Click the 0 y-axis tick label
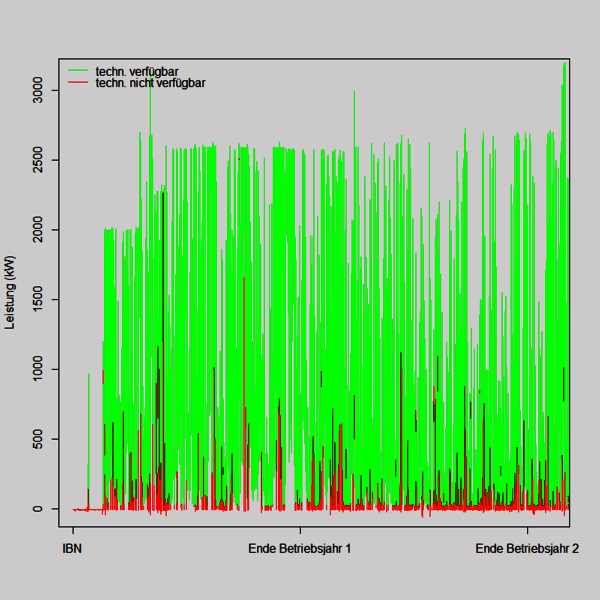 38,509
